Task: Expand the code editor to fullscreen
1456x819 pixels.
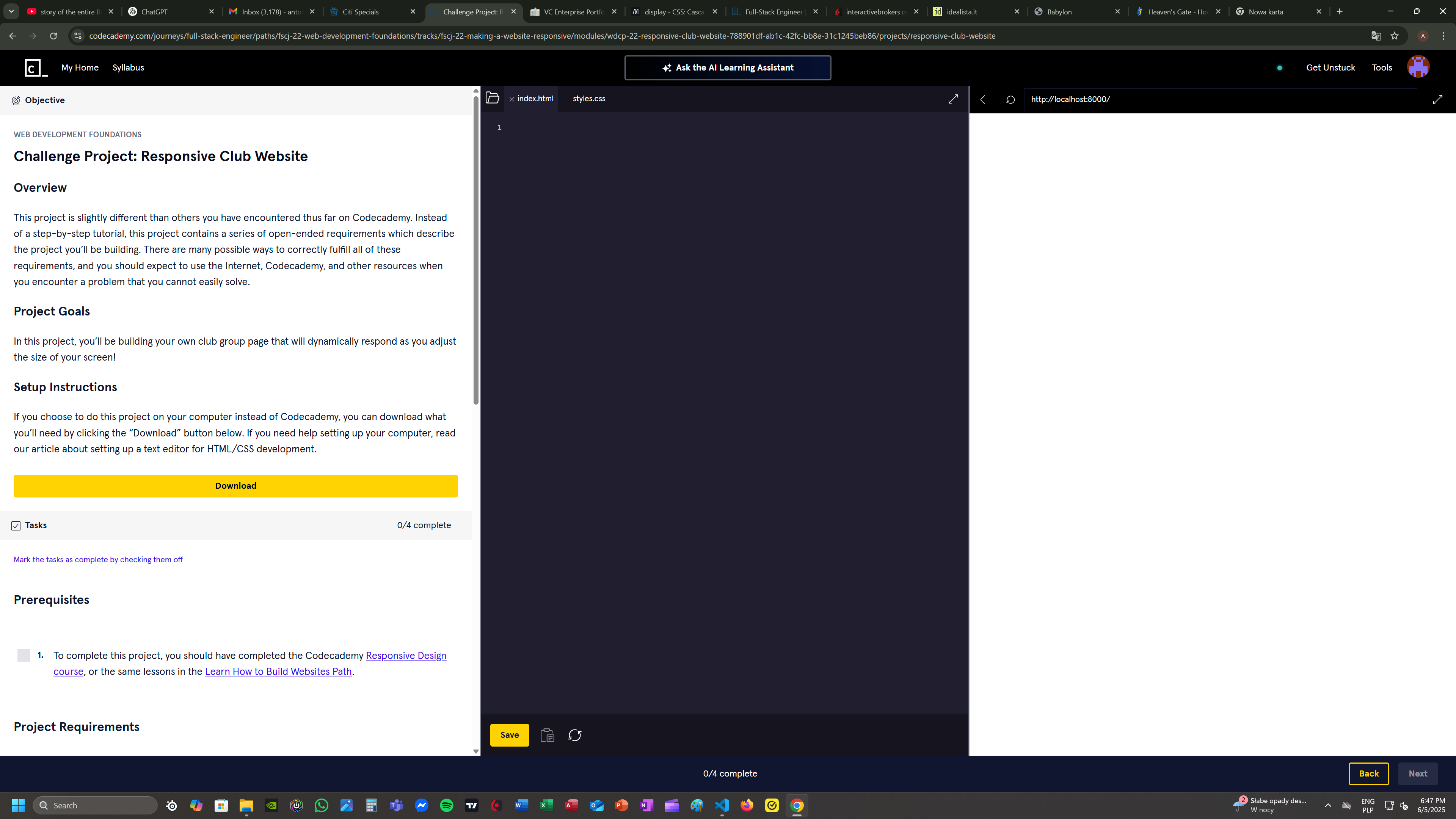Action: point(953,99)
